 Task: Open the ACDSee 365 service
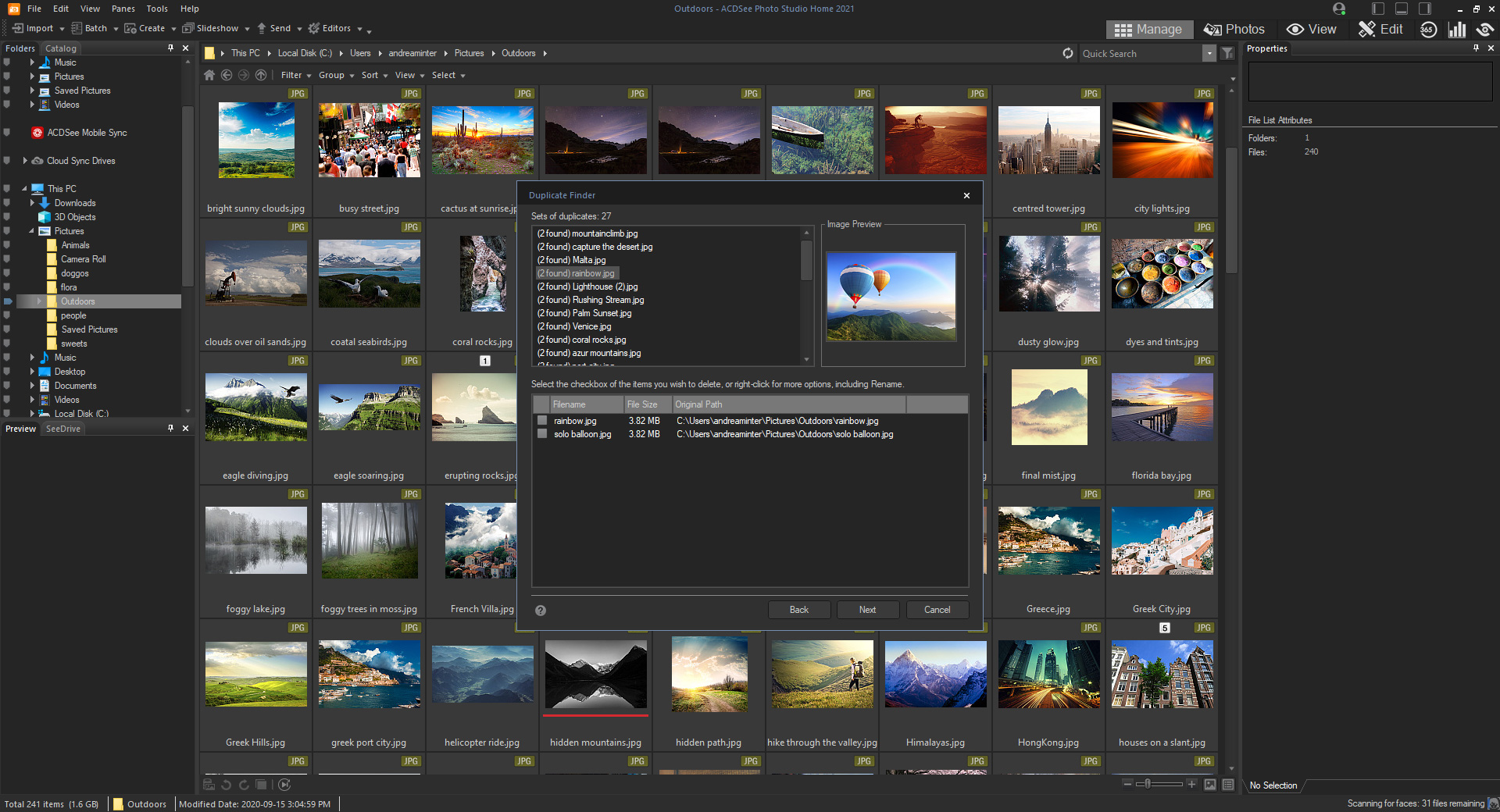(1428, 29)
